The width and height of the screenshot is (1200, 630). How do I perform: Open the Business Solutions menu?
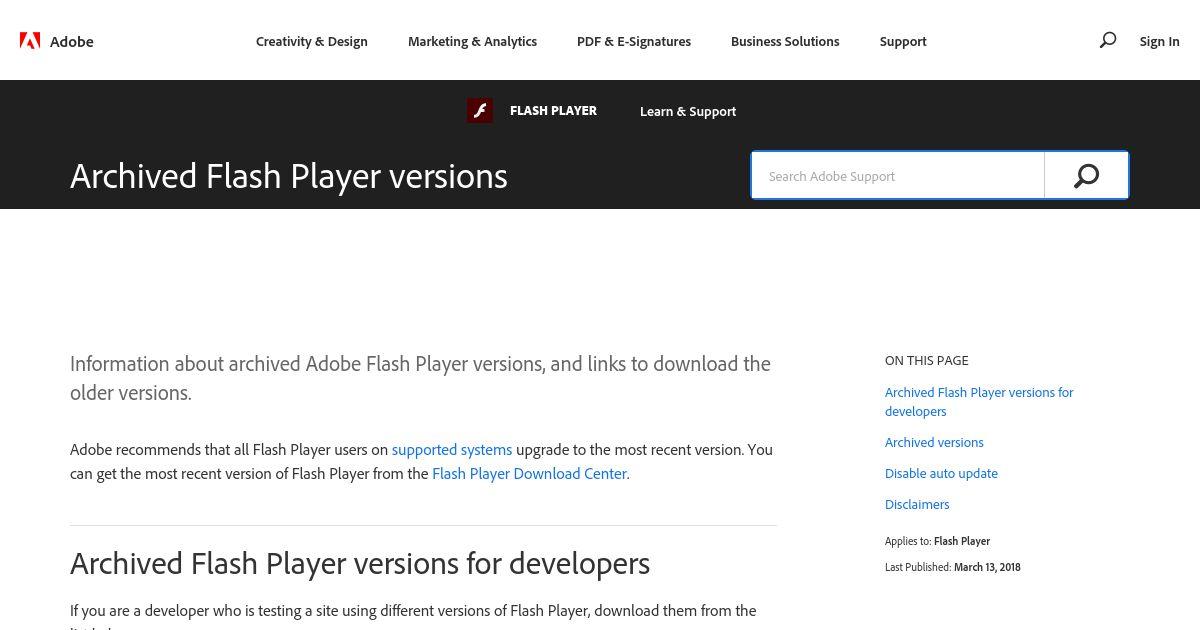[785, 41]
